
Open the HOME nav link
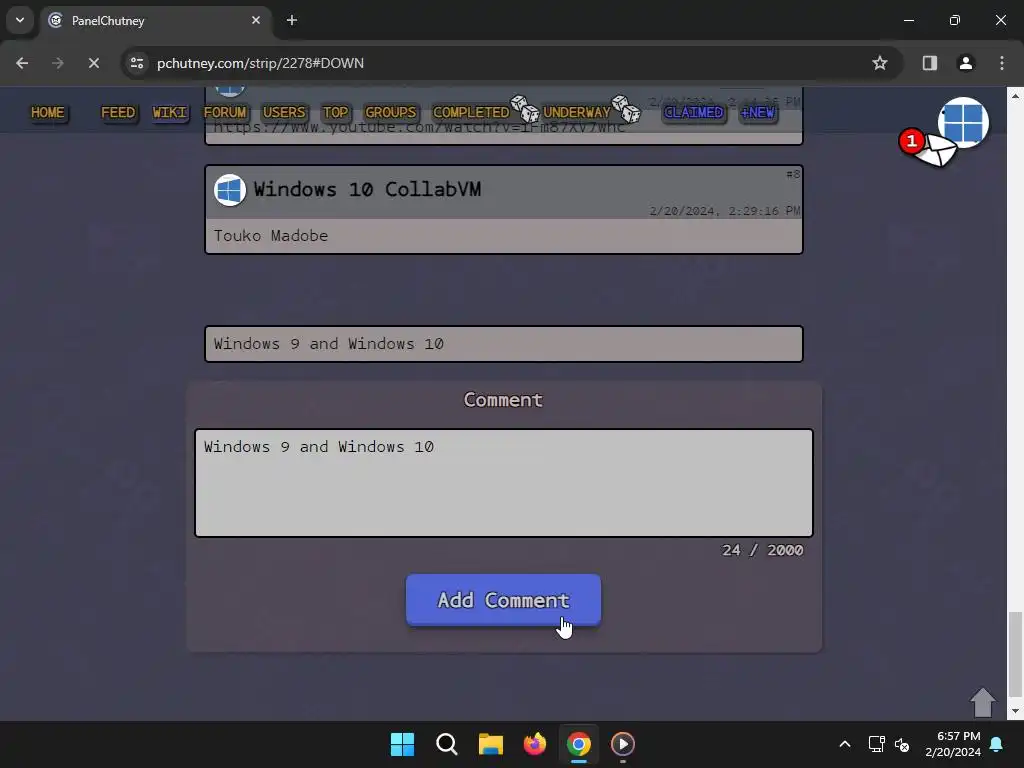(x=48, y=112)
